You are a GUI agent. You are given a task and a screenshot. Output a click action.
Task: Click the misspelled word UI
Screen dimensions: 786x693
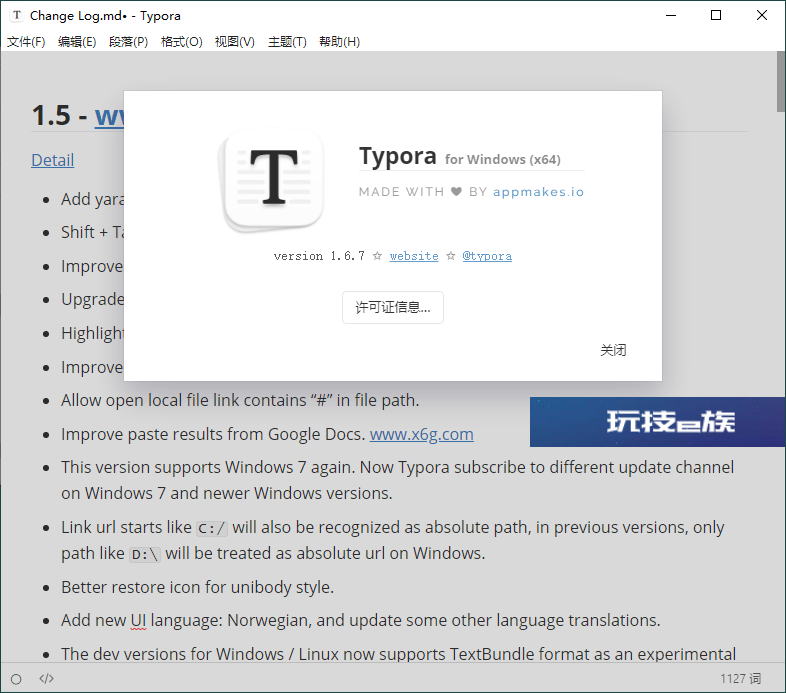click(x=138, y=620)
